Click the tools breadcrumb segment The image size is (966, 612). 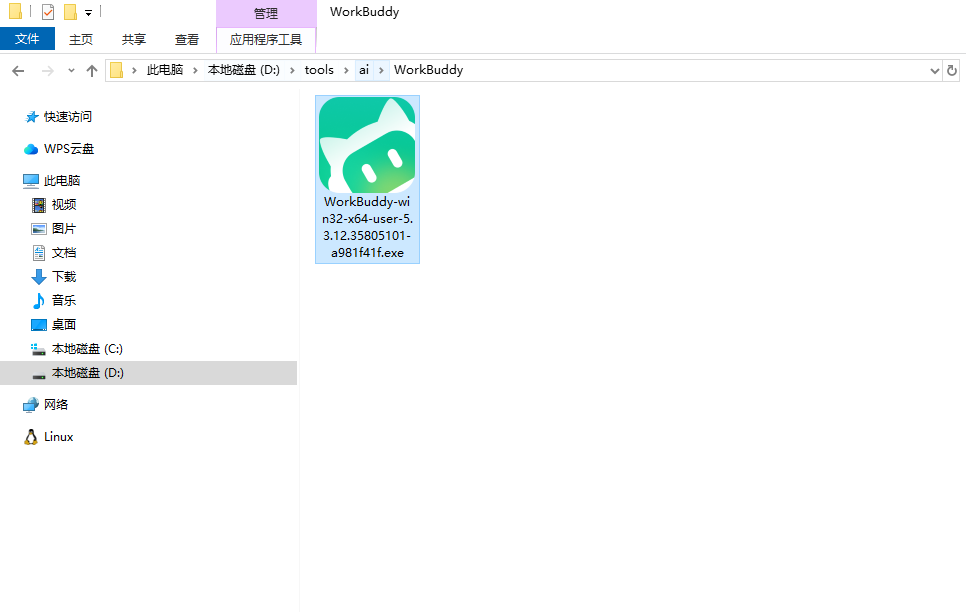(319, 70)
